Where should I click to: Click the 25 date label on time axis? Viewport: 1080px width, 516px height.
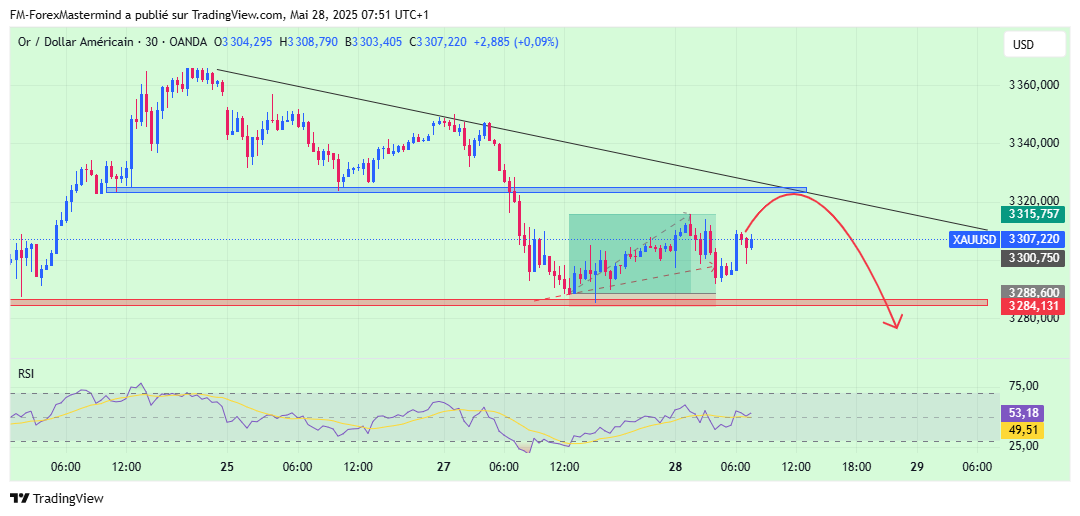(227, 466)
